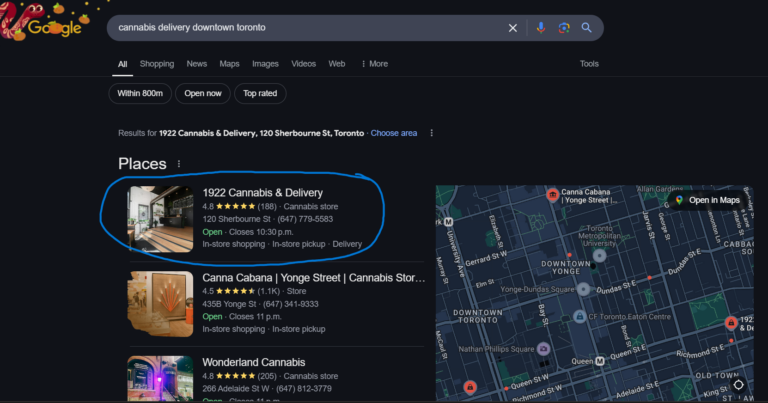
Task: Click the Delivery service label for 1922 Cannabis
Action: 347,244
